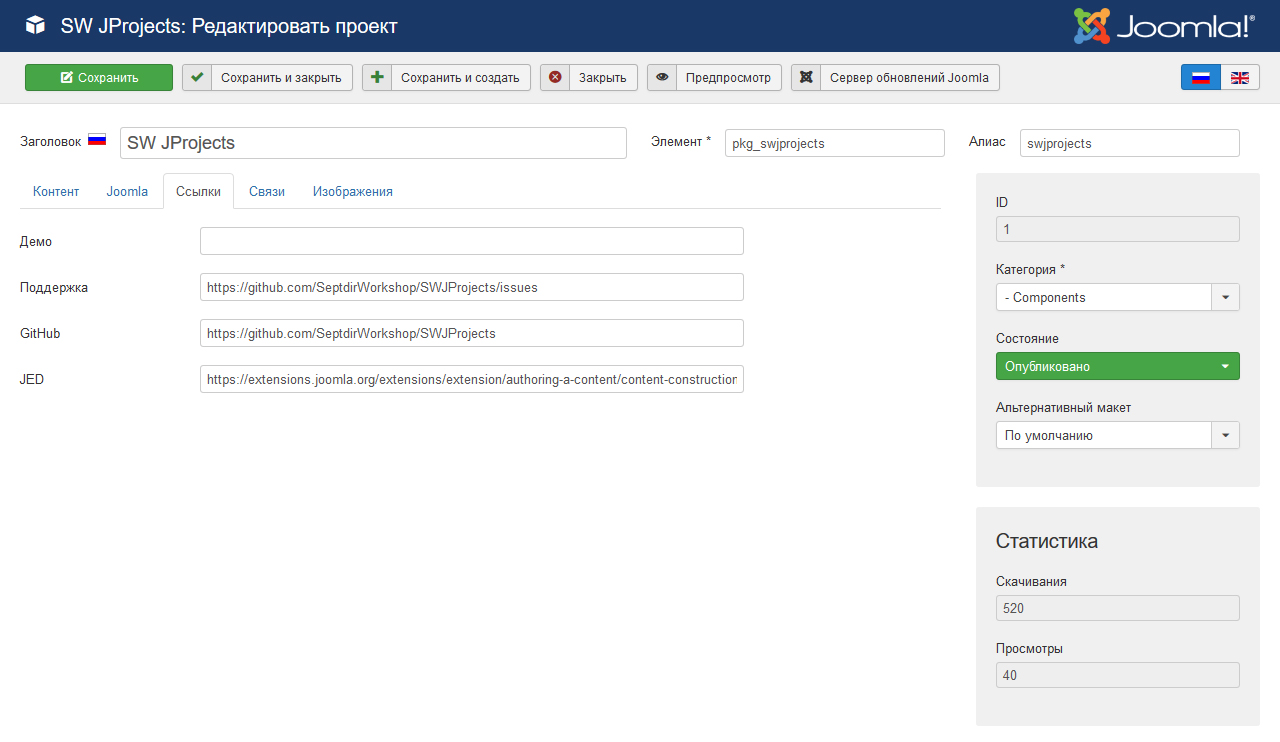The image size is (1280, 742).
Task: Switch to the Russian flag language
Action: point(1201,78)
